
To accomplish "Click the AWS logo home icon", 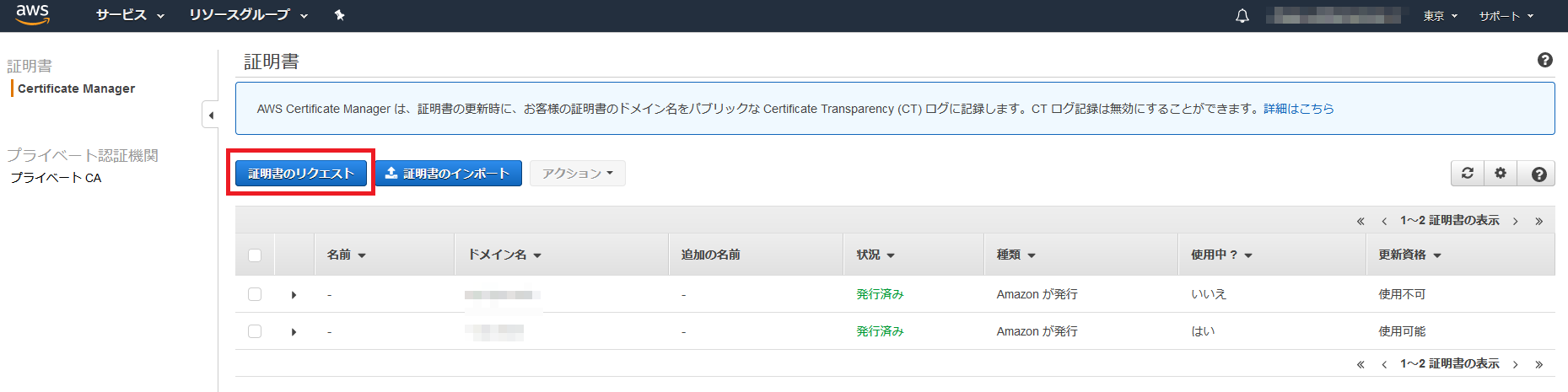I will point(32,15).
